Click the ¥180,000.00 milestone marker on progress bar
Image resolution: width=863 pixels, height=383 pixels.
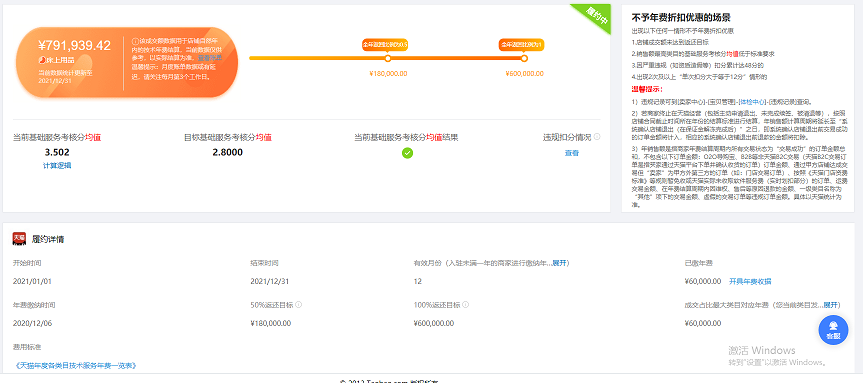click(x=388, y=58)
